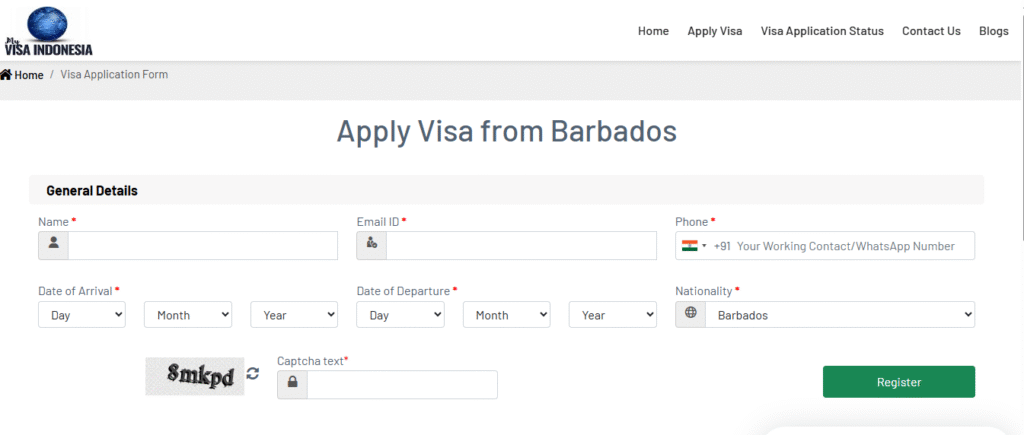1024x435 pixels.
Task: Click the person icon beside Name field
Action: 53,245
